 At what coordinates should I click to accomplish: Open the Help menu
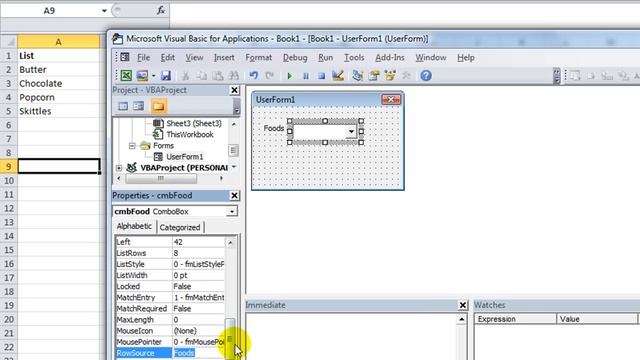(x=465, y=58)
